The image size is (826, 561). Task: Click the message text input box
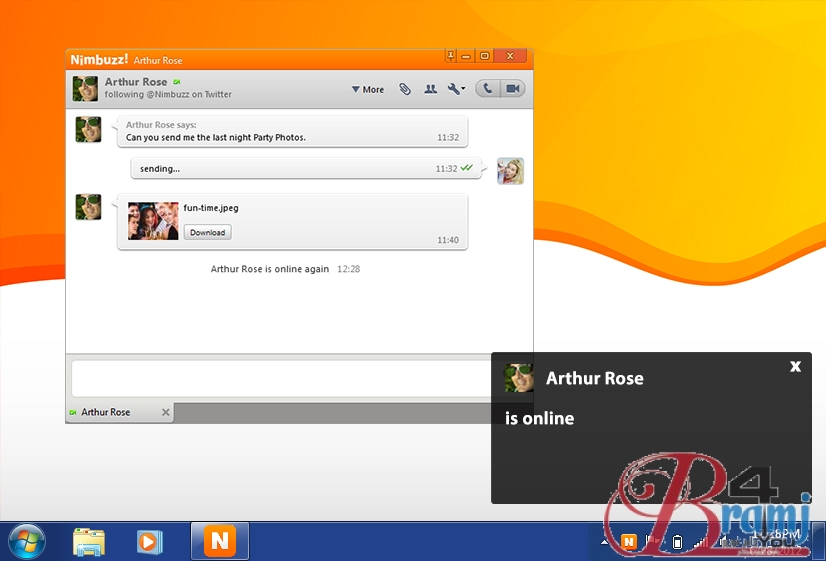pyautogui.click(x=280, y=379)
